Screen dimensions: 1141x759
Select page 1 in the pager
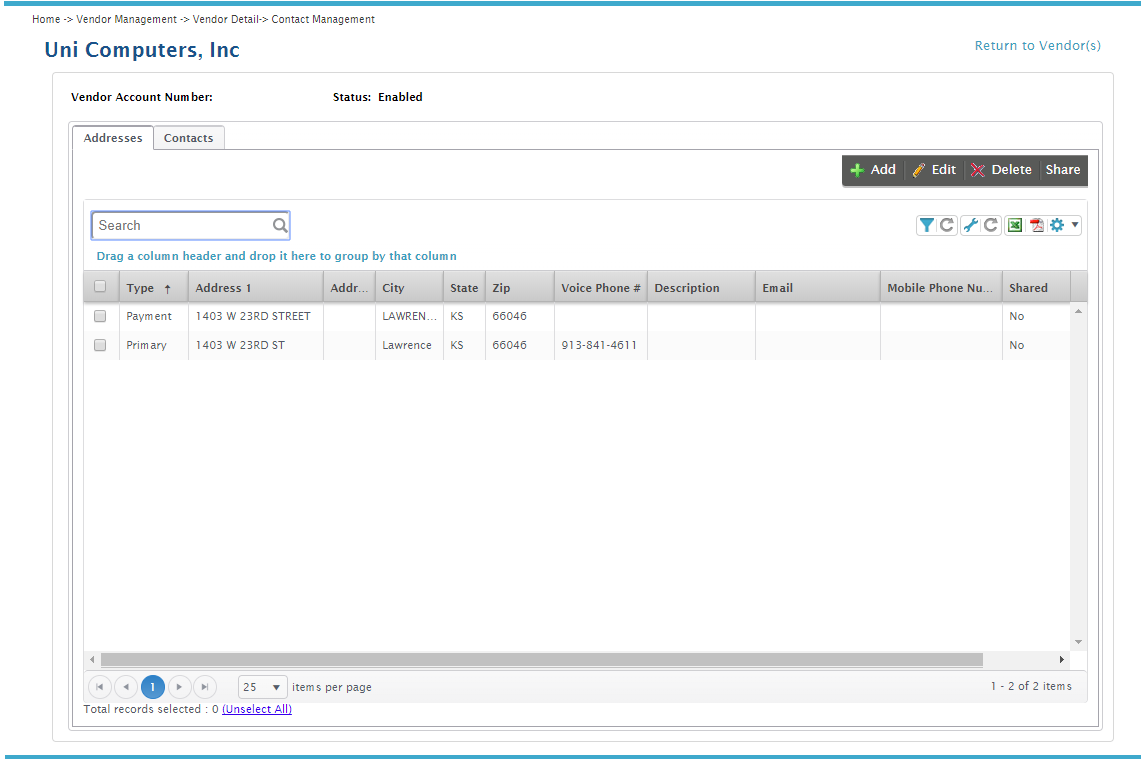click(153, 687)
